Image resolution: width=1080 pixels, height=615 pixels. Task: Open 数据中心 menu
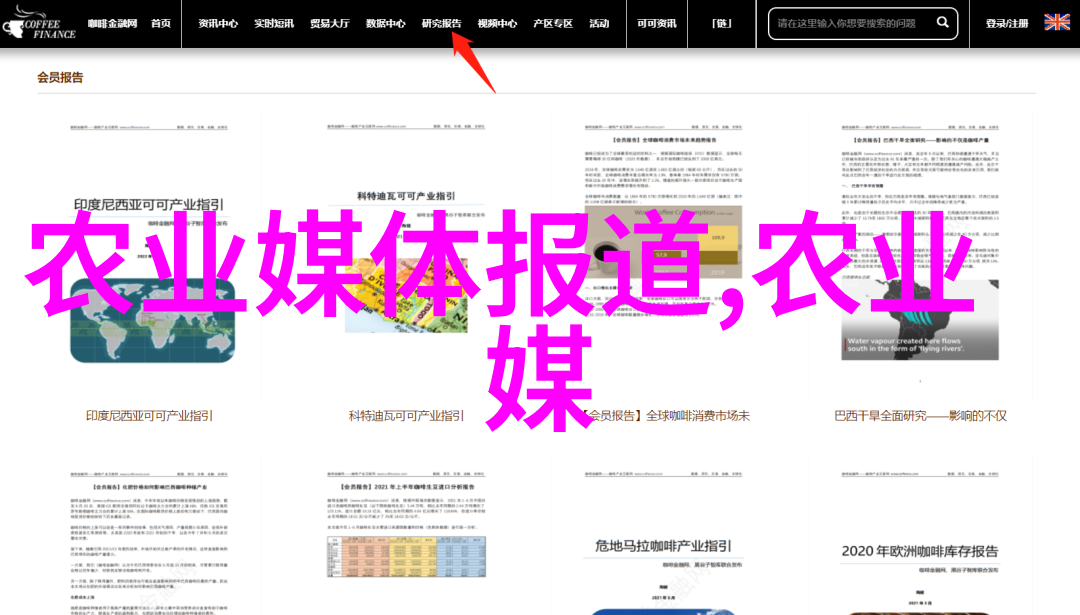[385, 23]
